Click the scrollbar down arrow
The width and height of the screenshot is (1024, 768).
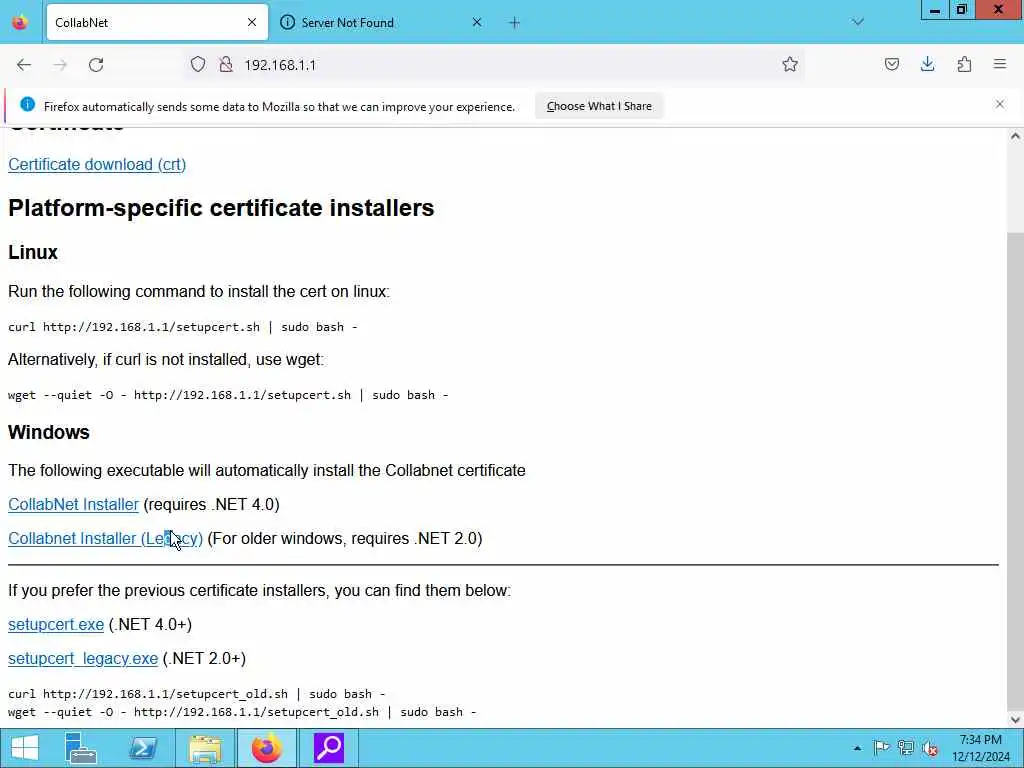[1015, 720]
